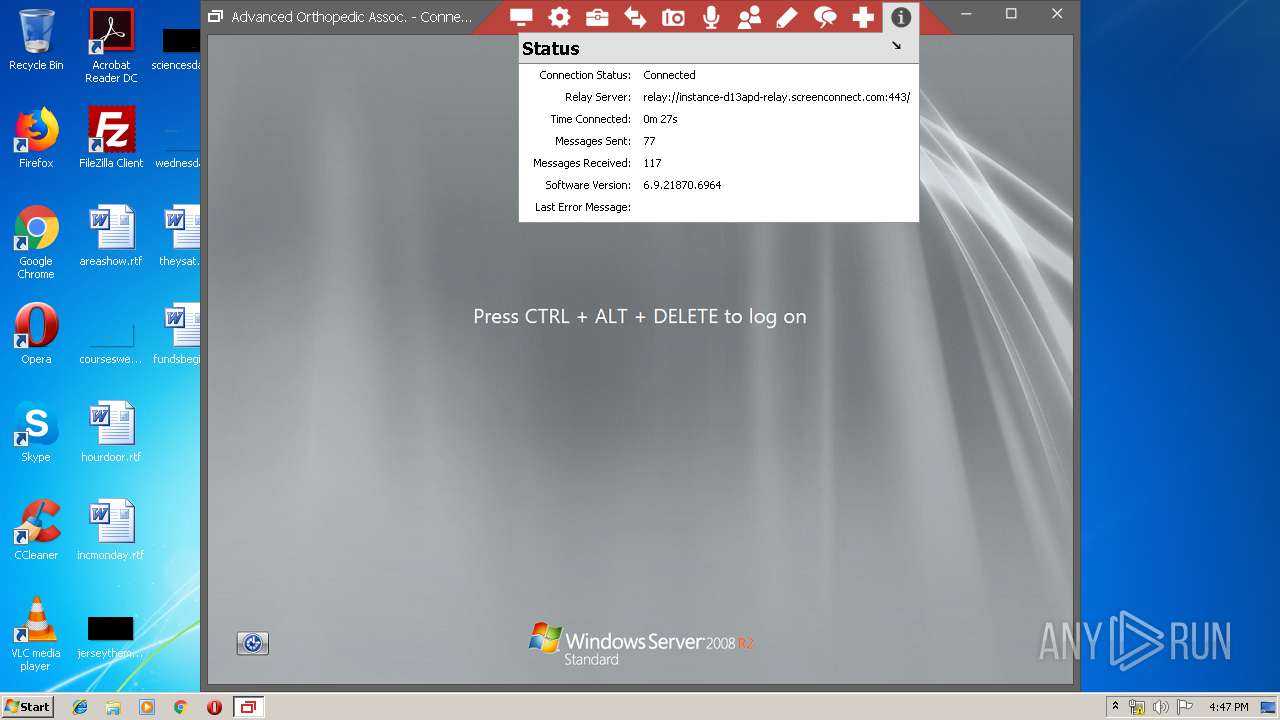1280x720 pixels.
Task: Open Windows Media Player taskbar icon
Action: (147, 707)
